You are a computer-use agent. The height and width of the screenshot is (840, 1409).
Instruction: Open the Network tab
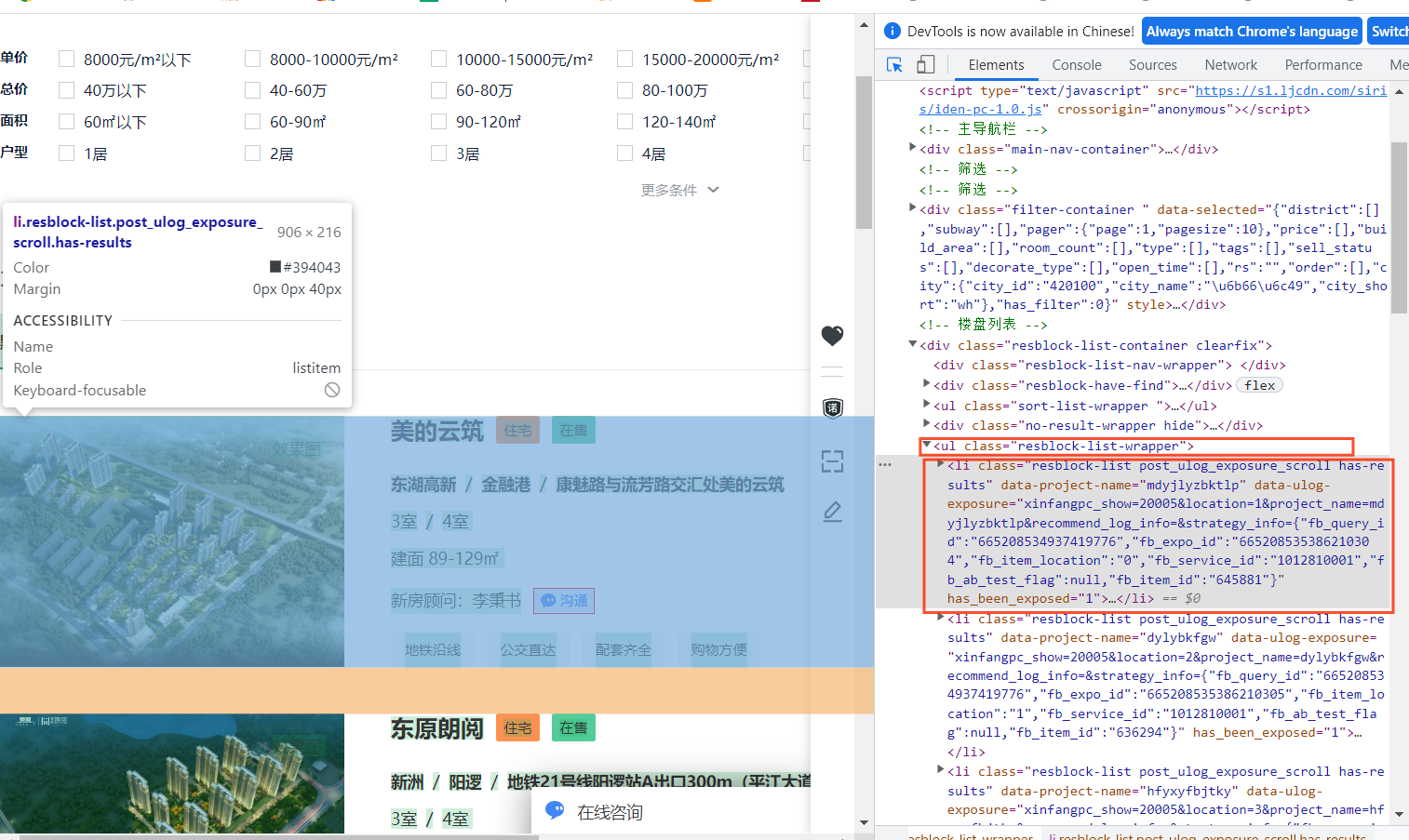pos(1230,65)
